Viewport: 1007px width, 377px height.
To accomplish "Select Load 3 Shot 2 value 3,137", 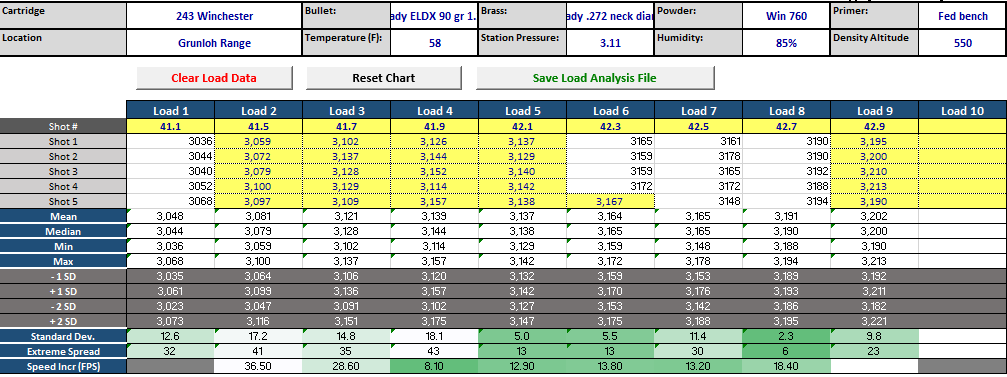I will (346, 156).
